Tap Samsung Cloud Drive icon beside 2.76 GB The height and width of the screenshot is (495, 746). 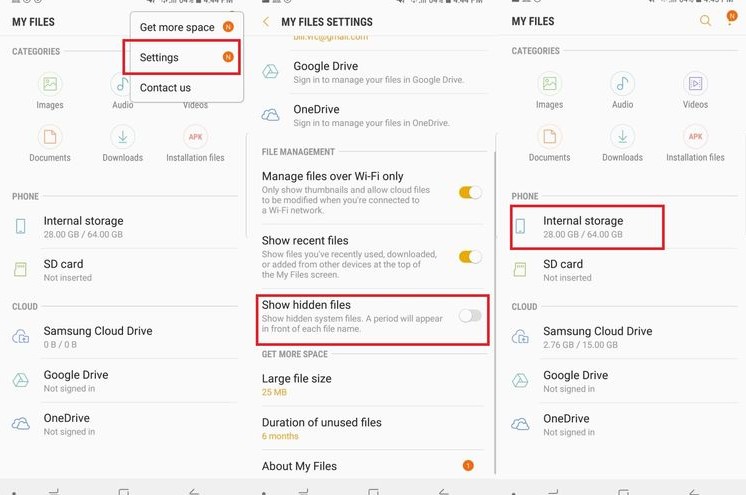pyautogui.click(x=520, y=337)
